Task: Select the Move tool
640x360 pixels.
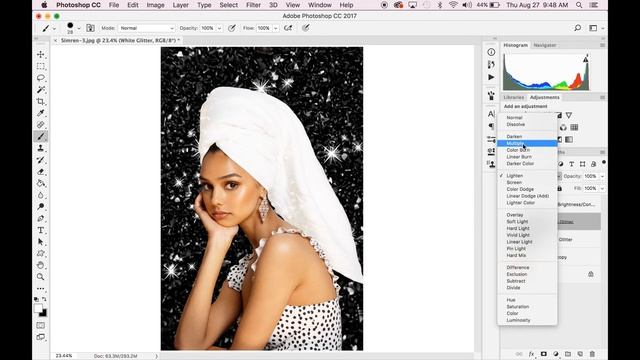Action: pos(40,54)
